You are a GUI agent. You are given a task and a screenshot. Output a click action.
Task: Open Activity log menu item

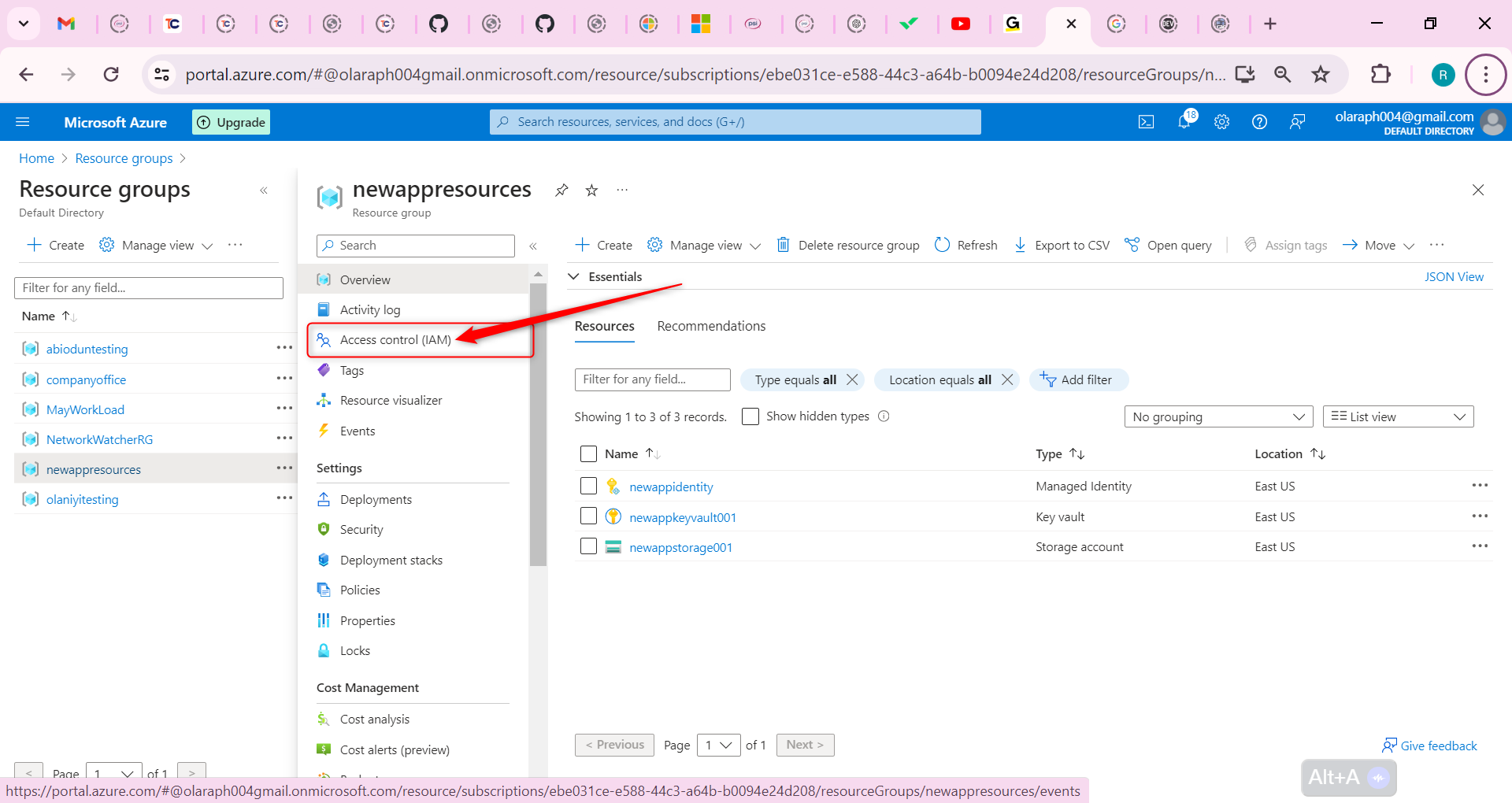tap(370, 310)
